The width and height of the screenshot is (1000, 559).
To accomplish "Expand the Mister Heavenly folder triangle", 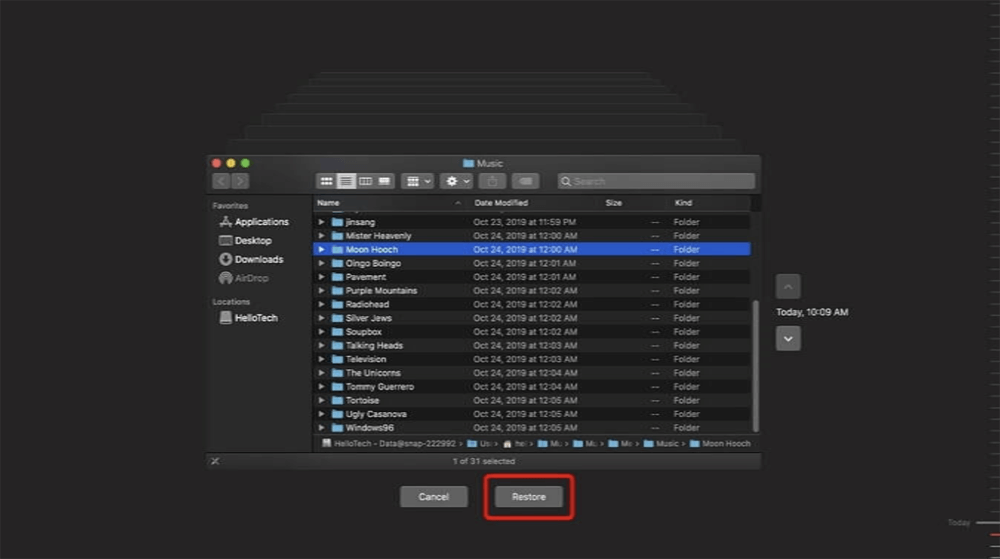I will [321, 236].
